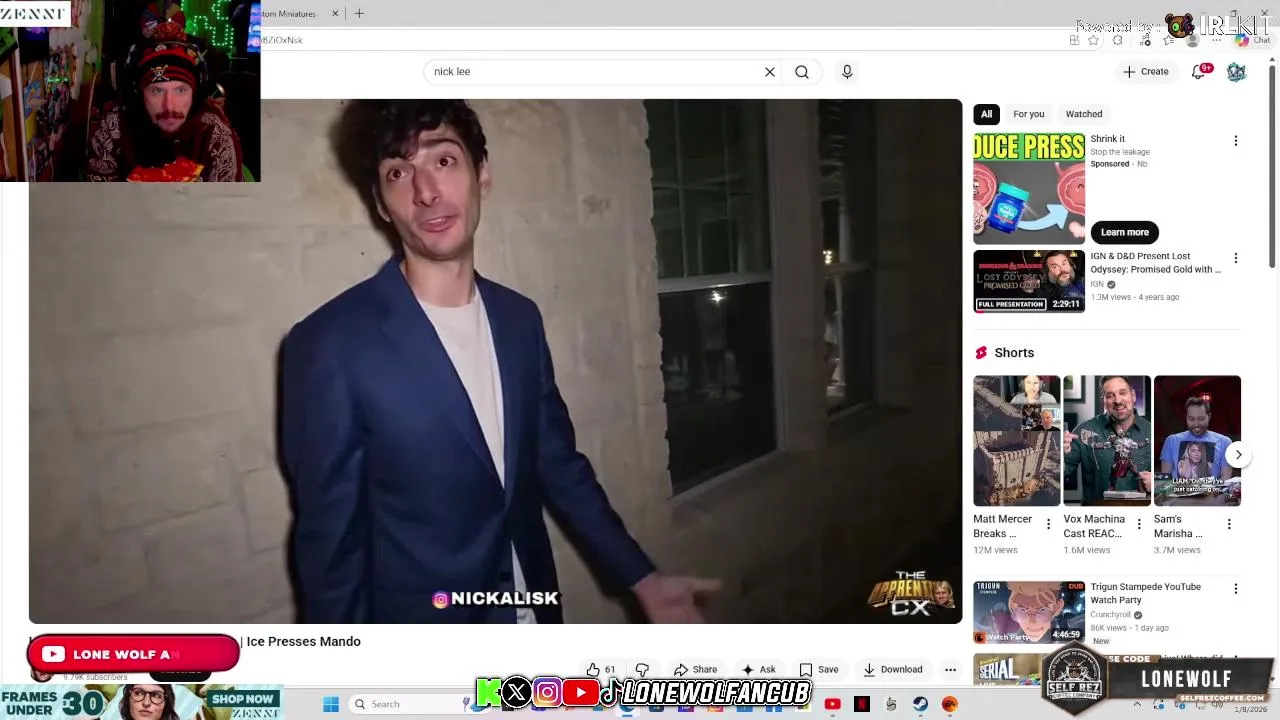Download the current video
This screenshot has height=720, width=1280.
(893, 670)
